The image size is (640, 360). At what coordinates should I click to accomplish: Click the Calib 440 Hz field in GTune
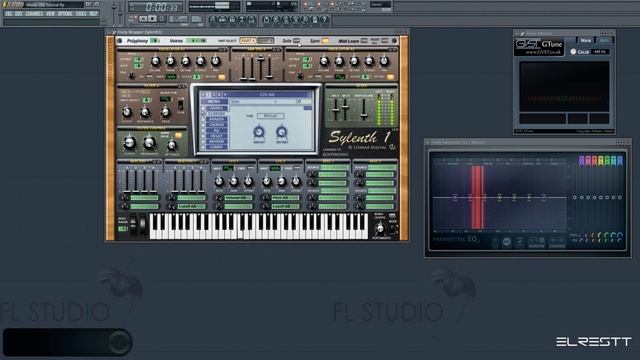click(600, 52)
